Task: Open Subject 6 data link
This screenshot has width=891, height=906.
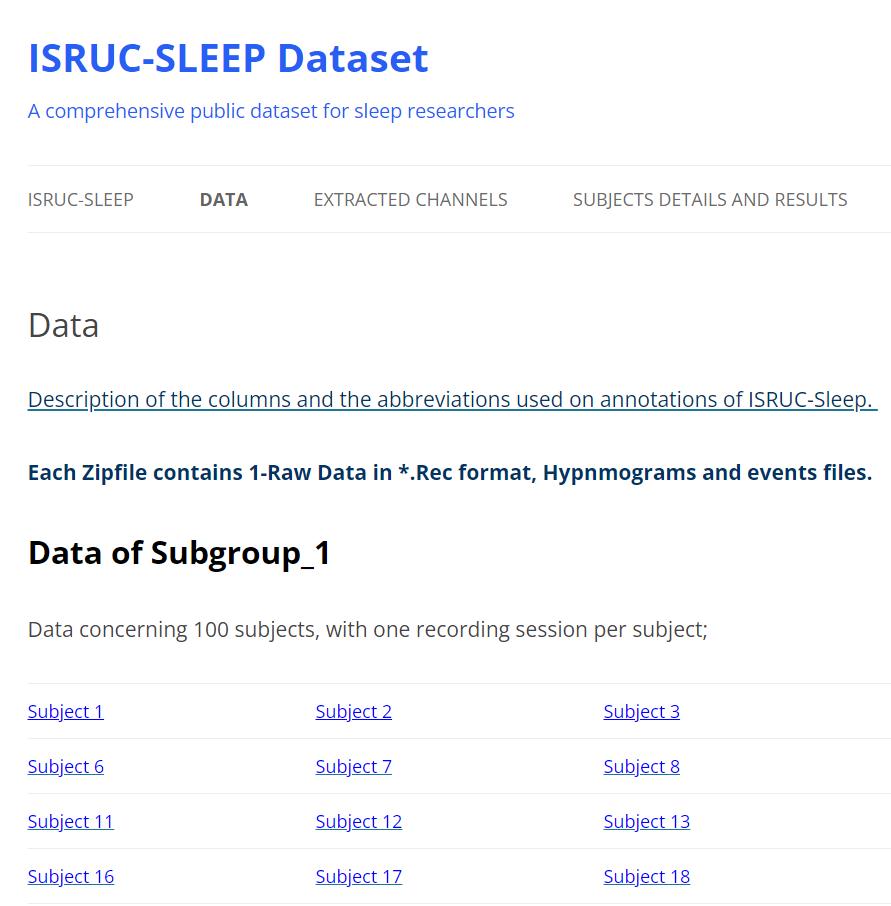Action: coord(65,766)
